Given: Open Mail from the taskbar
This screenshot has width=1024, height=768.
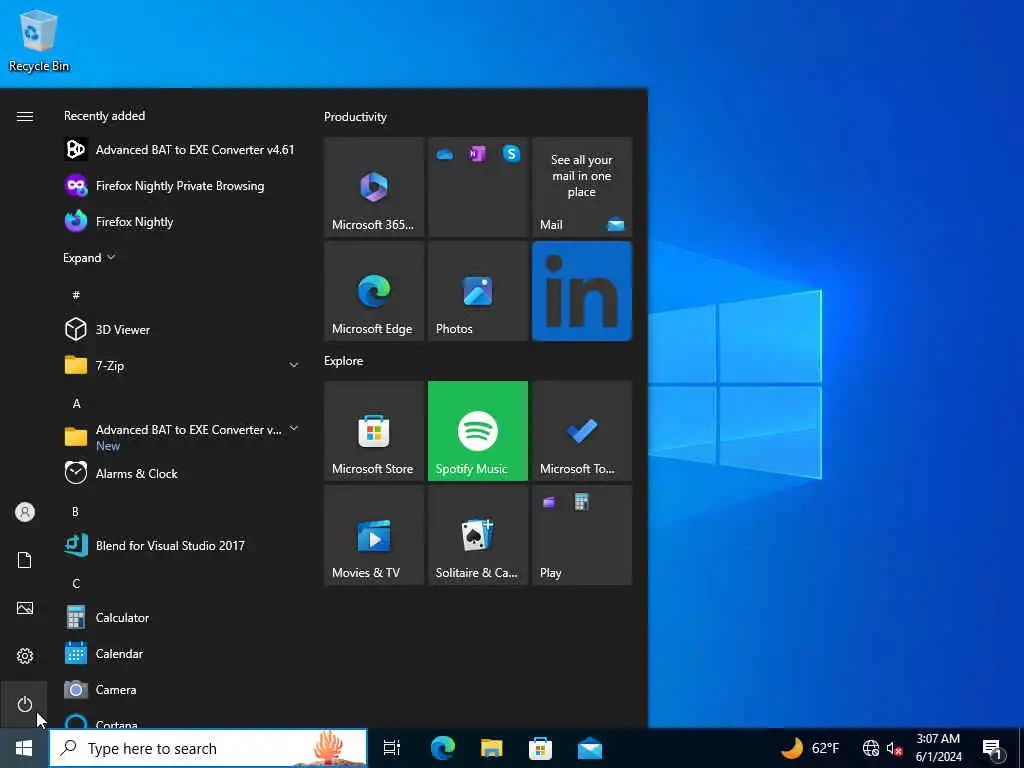Looking at the screenshot, I should click(x=590, y=748).
